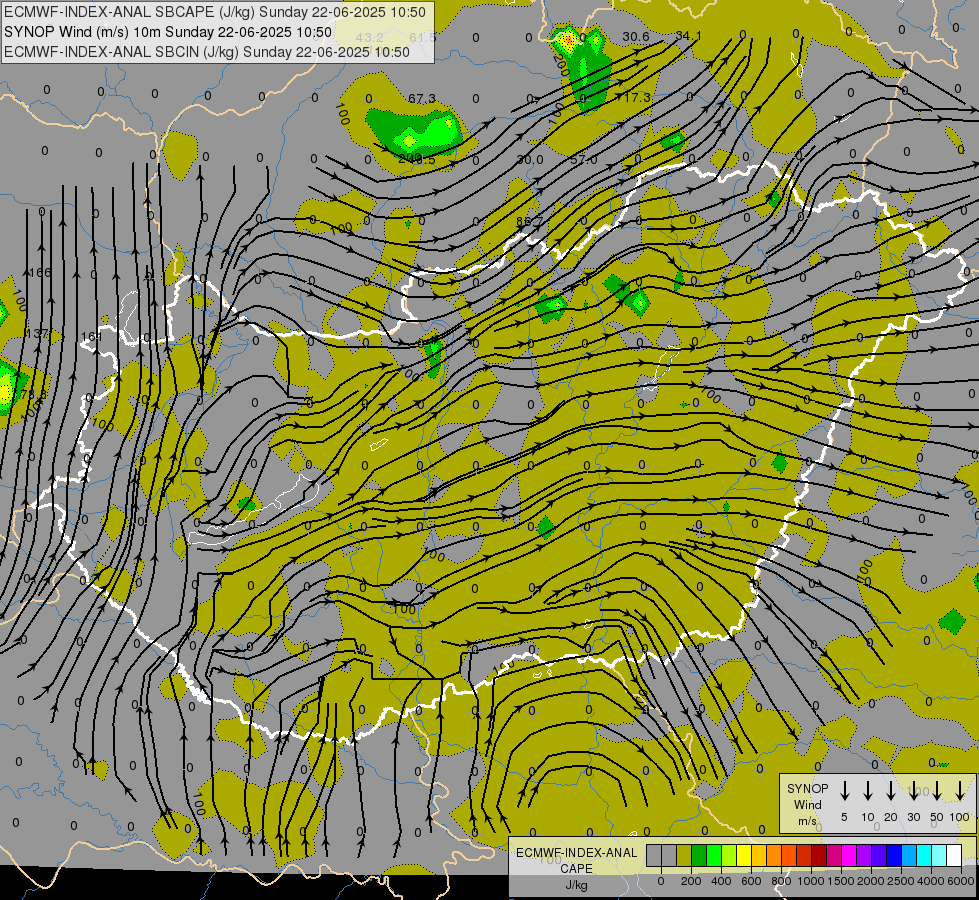
Task: Click the 1500 tick label in the CAPE legend
Action: (x=841, y=881)
